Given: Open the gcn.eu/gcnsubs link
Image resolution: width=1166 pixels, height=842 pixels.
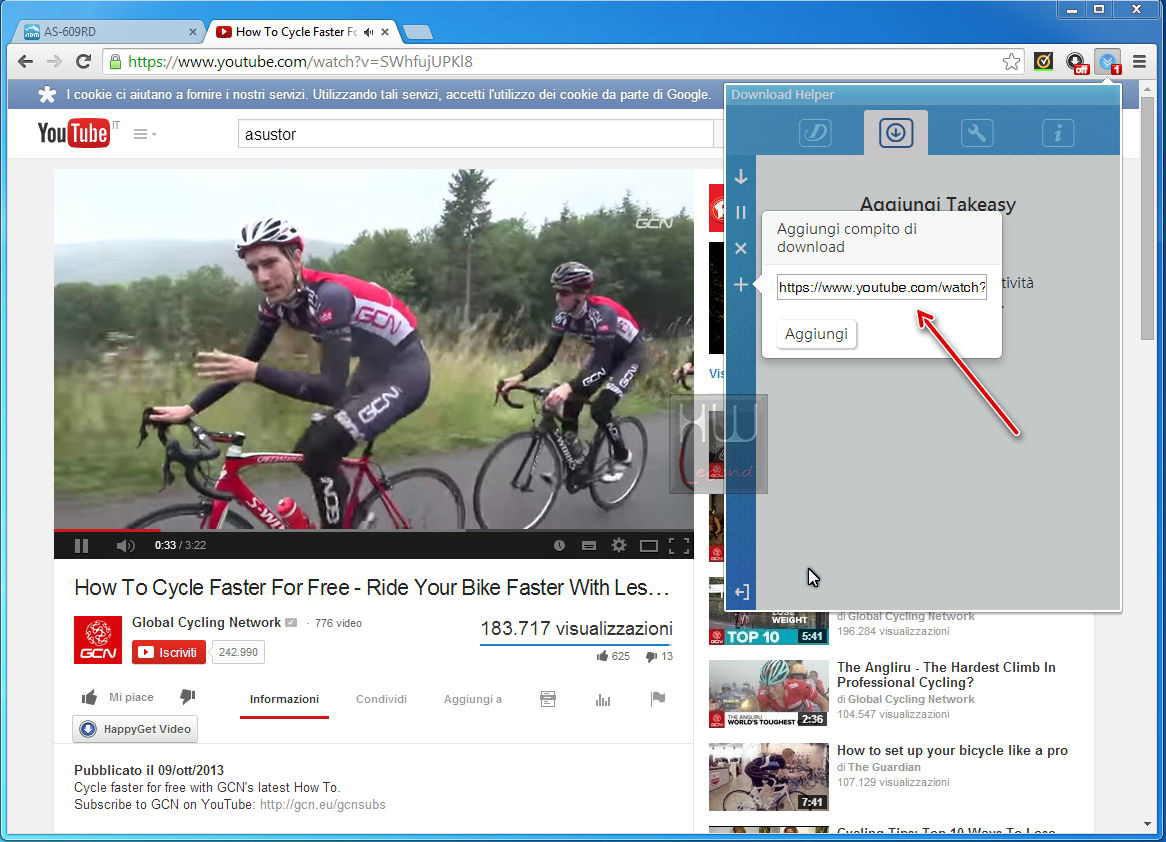Looking at the screenshot, I should click(x=323, y=805).
